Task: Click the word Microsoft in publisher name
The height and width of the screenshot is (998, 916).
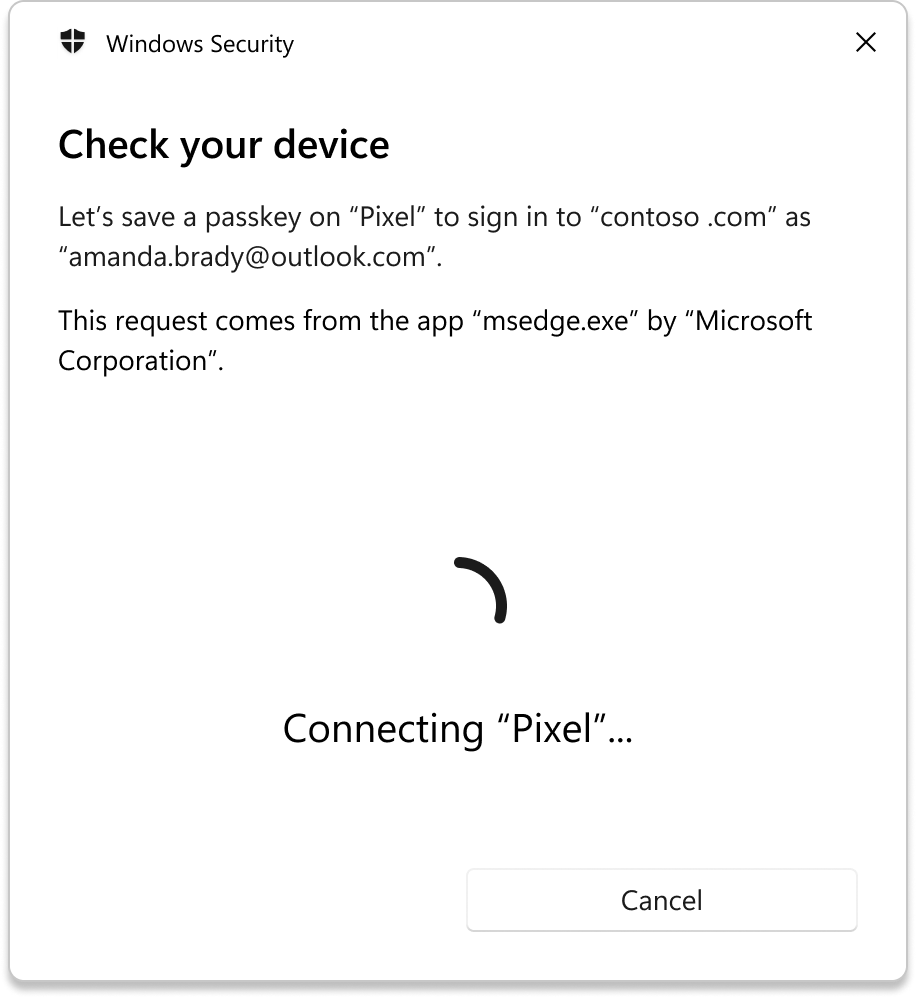Action: coord(754,321)
